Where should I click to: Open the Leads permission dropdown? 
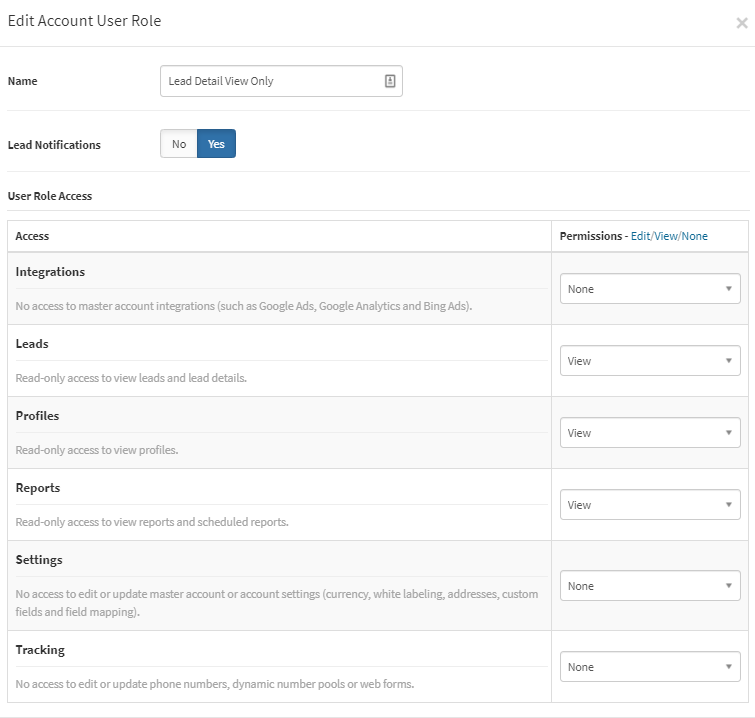650,360
